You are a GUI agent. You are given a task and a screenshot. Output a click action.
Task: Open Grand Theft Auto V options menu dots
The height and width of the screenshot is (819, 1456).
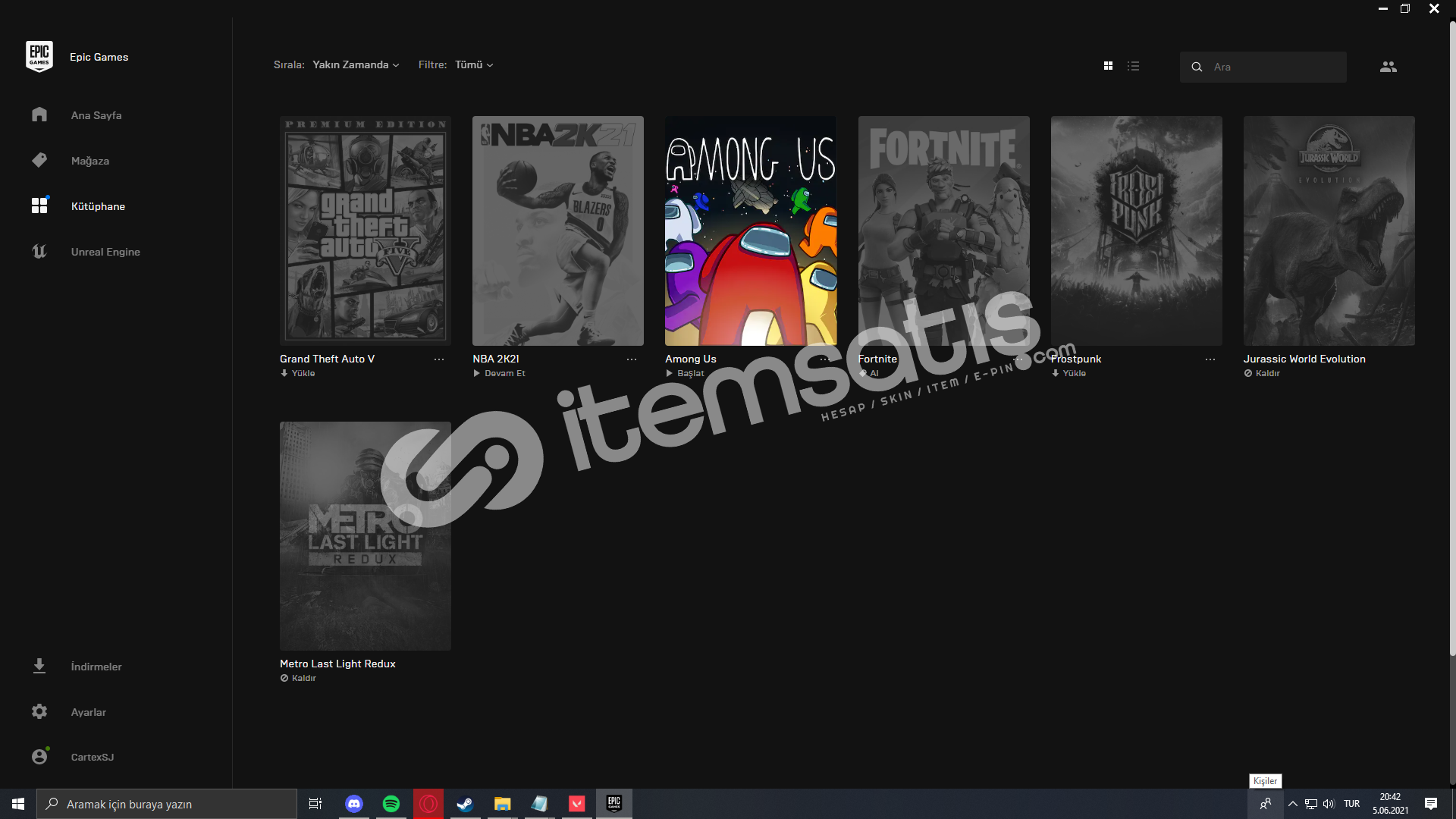tap(439, 359)
